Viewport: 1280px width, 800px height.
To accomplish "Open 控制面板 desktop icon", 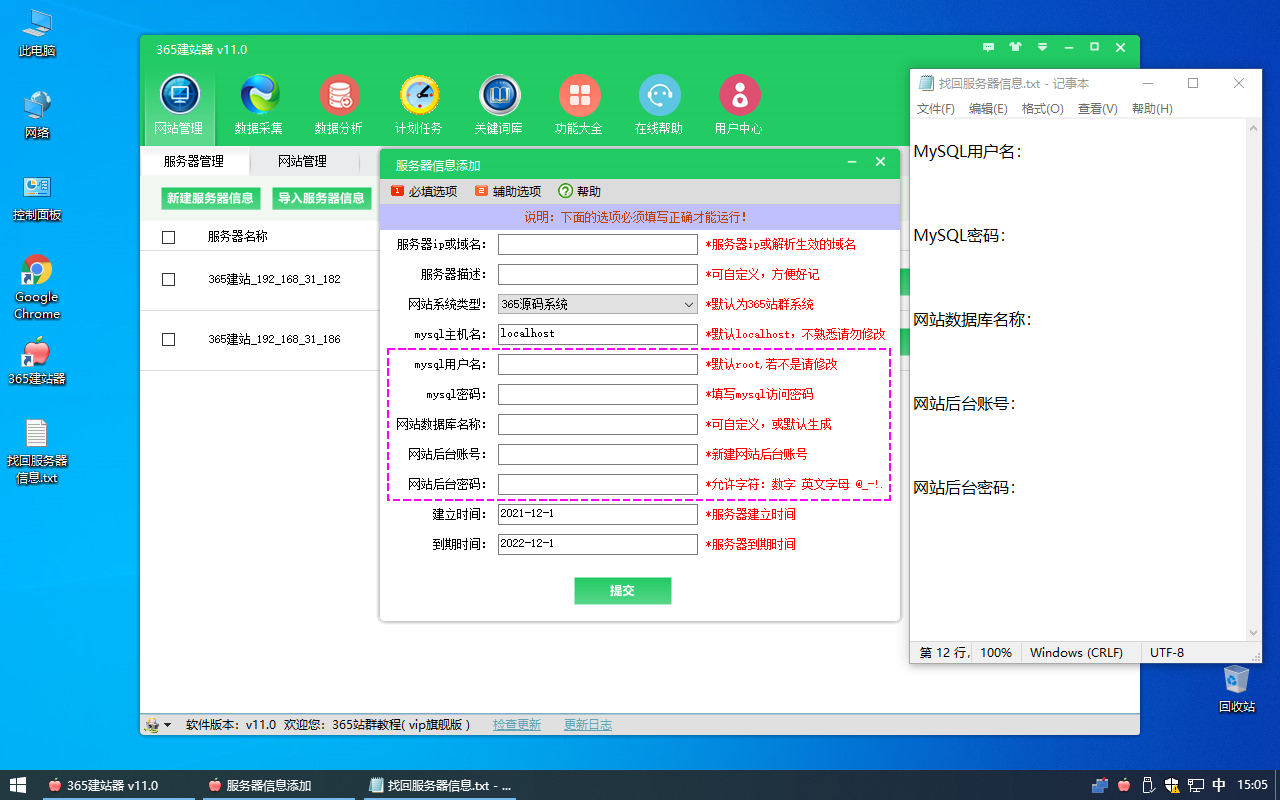I will [37, 198].
